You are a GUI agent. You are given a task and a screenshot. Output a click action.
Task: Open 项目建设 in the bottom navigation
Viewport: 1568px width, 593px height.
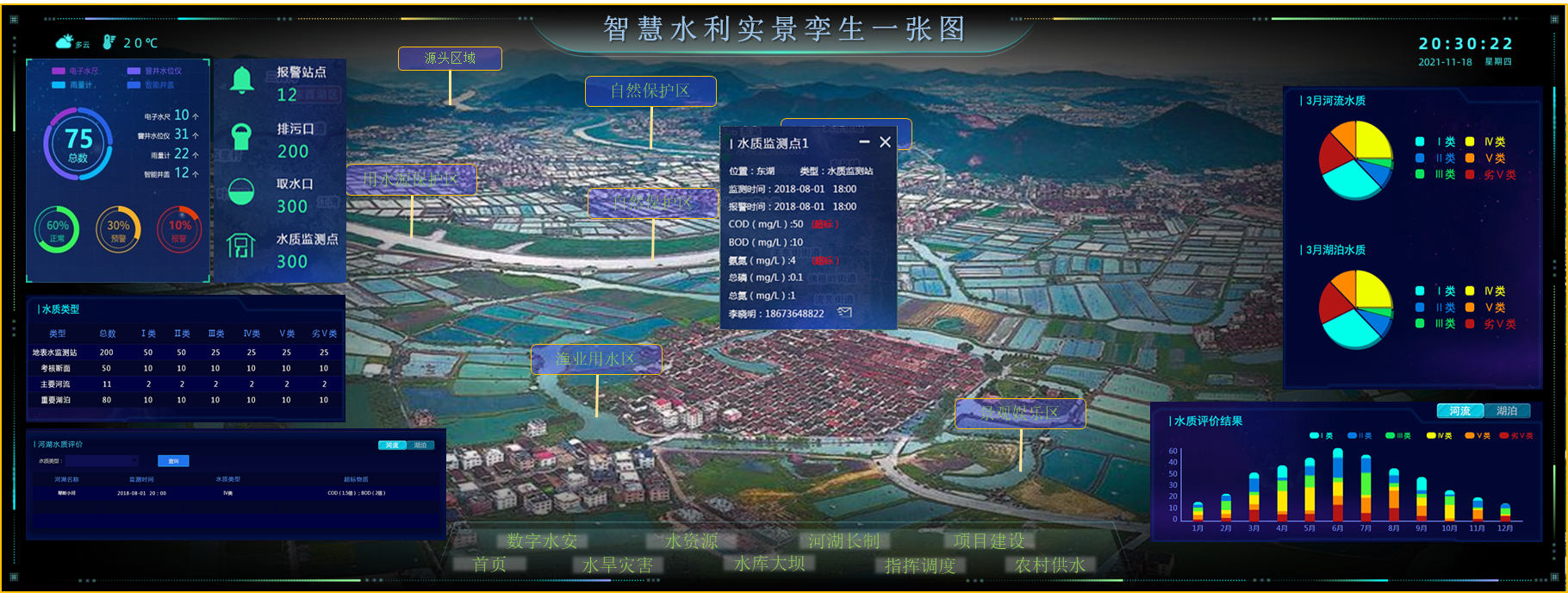(x=989, y=540)
